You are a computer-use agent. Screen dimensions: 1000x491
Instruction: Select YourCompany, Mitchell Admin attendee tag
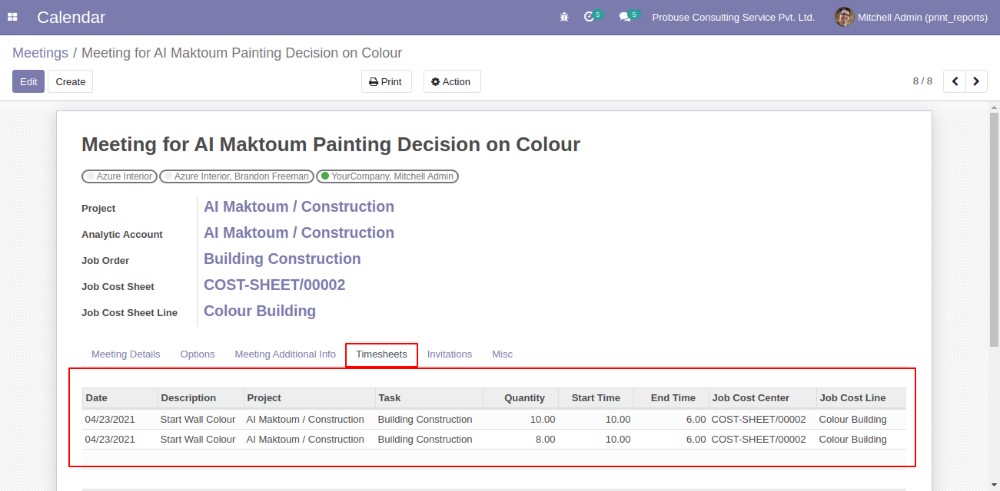point(387,176)
